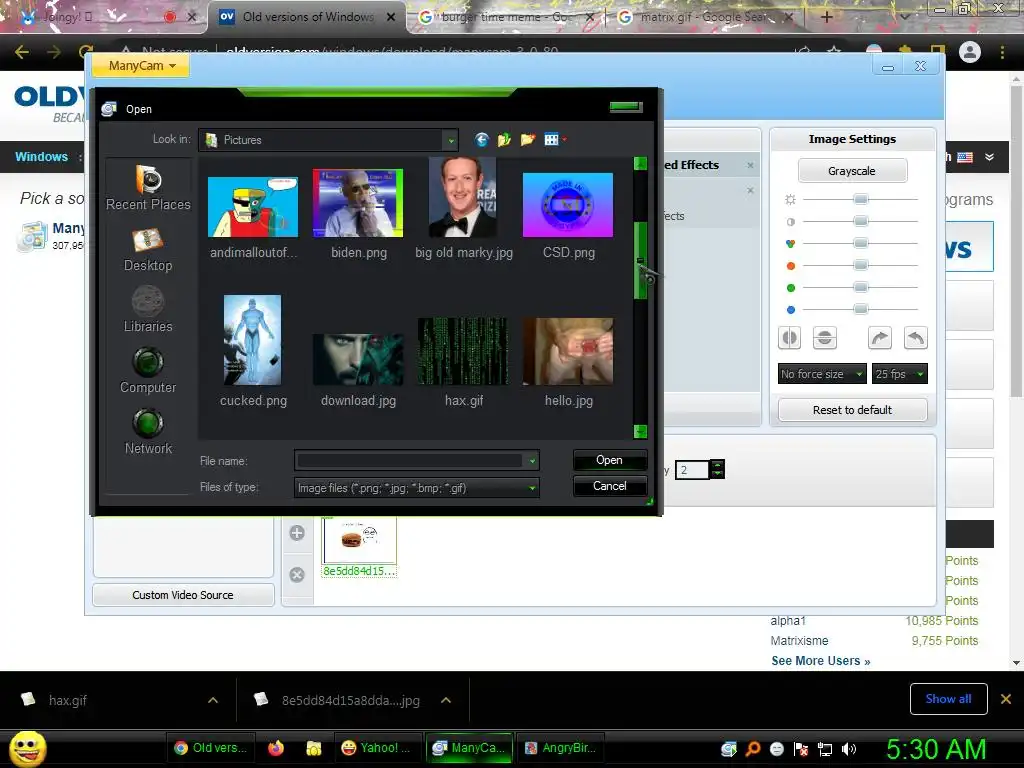This screenshot has height=768, width=1024.
Task: Expand the File name dropdown arrow
Action: (532, 461)
